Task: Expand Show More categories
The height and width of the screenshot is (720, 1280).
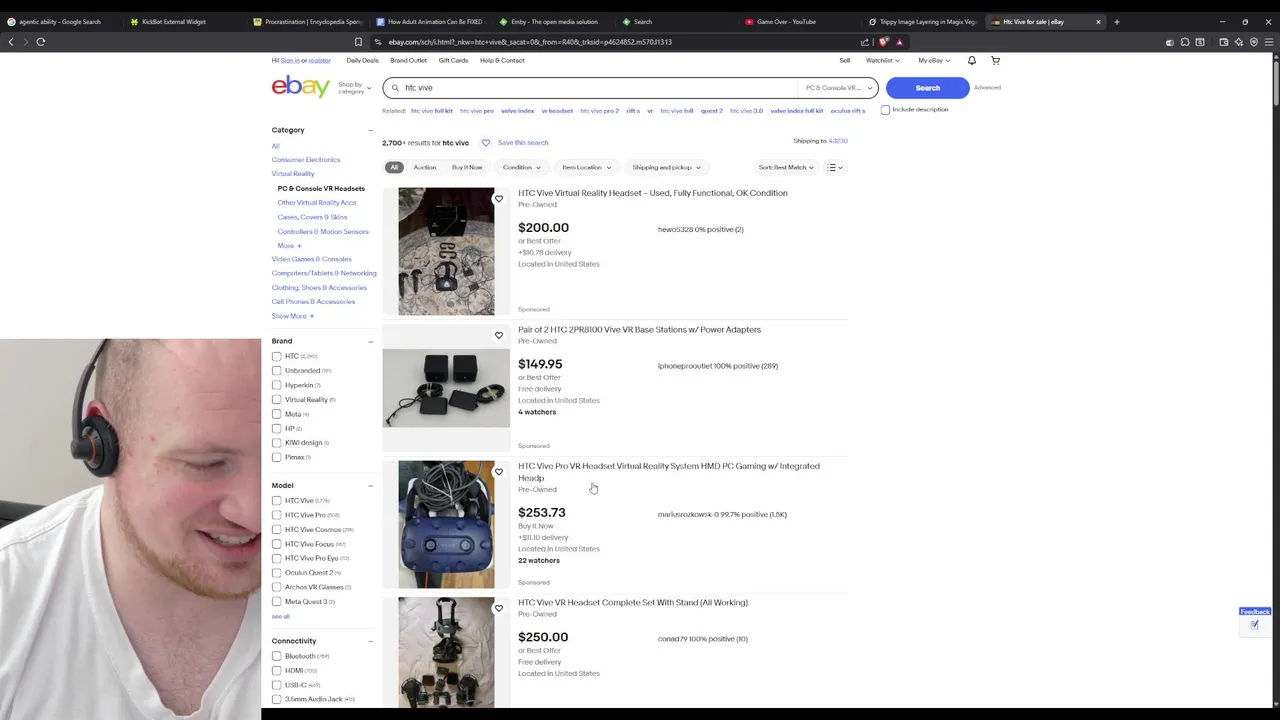Action: coord(293,316)
